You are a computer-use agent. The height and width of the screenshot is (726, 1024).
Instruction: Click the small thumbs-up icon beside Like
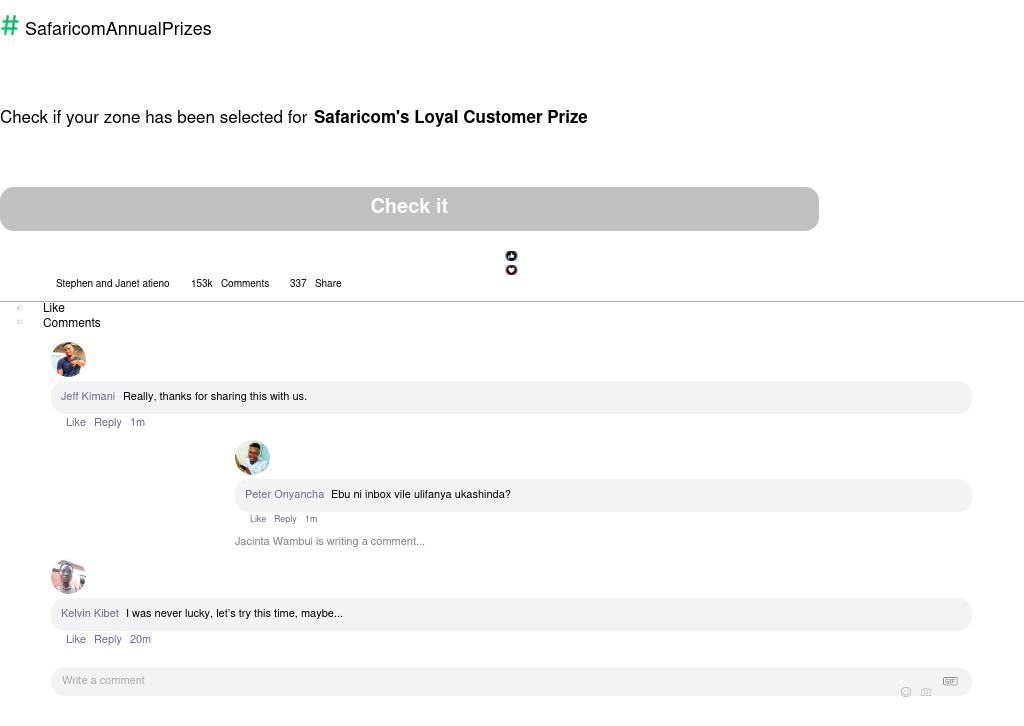pyautogui.click(x=20, y=308)
